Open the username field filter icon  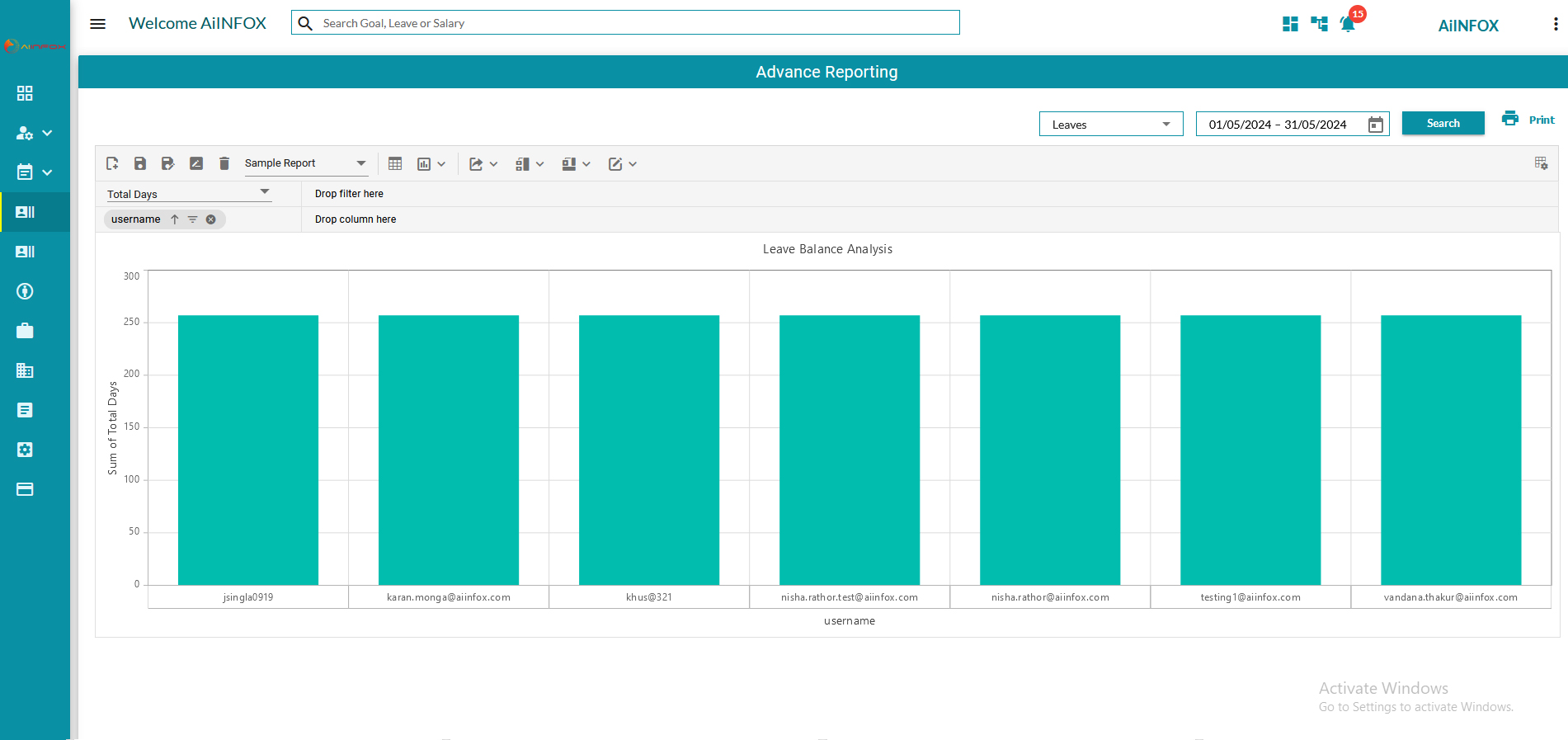coord(192,219)
